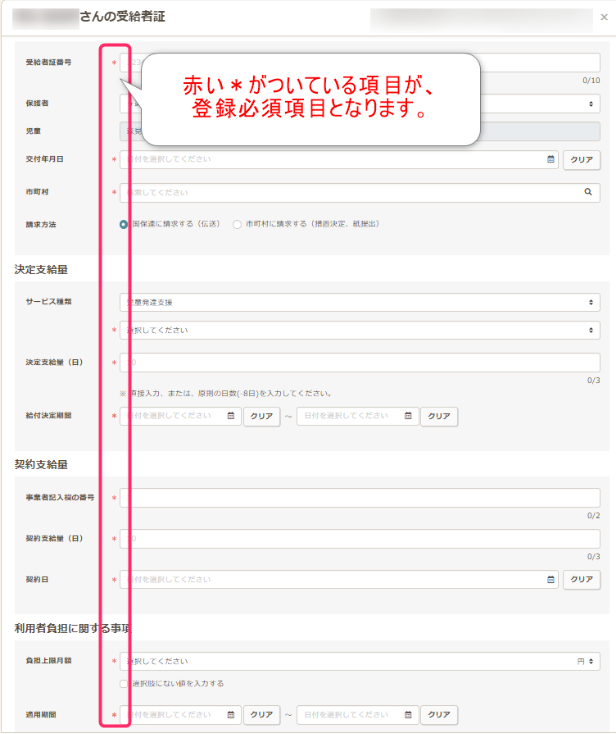This screenshot has height=734, width=616.
Task: Open calendar for 給付決定期間 end date
Action: [x=409, y=415]
